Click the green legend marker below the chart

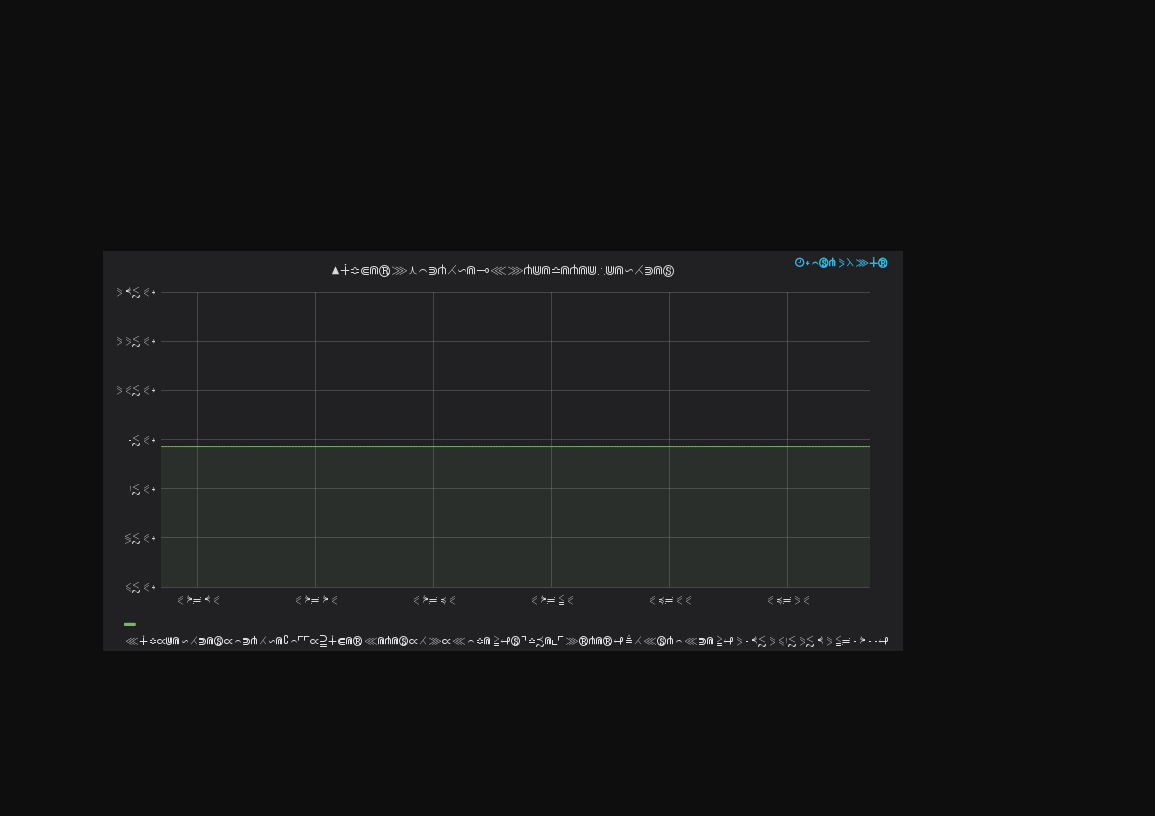pos(130,623)
